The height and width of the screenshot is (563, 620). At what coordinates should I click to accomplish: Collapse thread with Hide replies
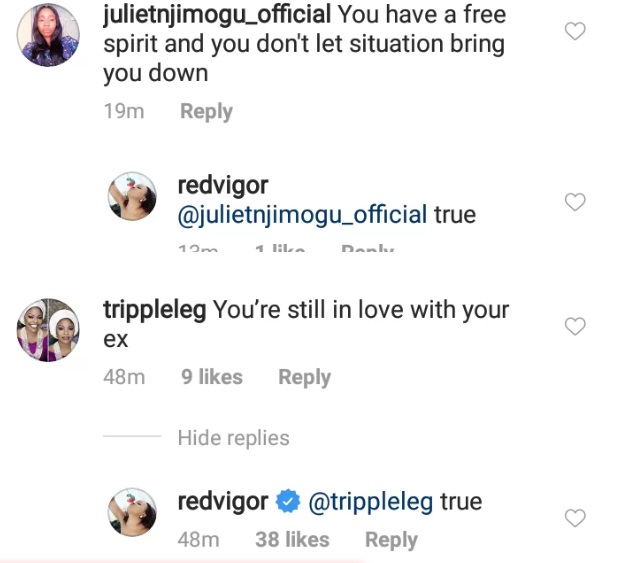point(233,438)
